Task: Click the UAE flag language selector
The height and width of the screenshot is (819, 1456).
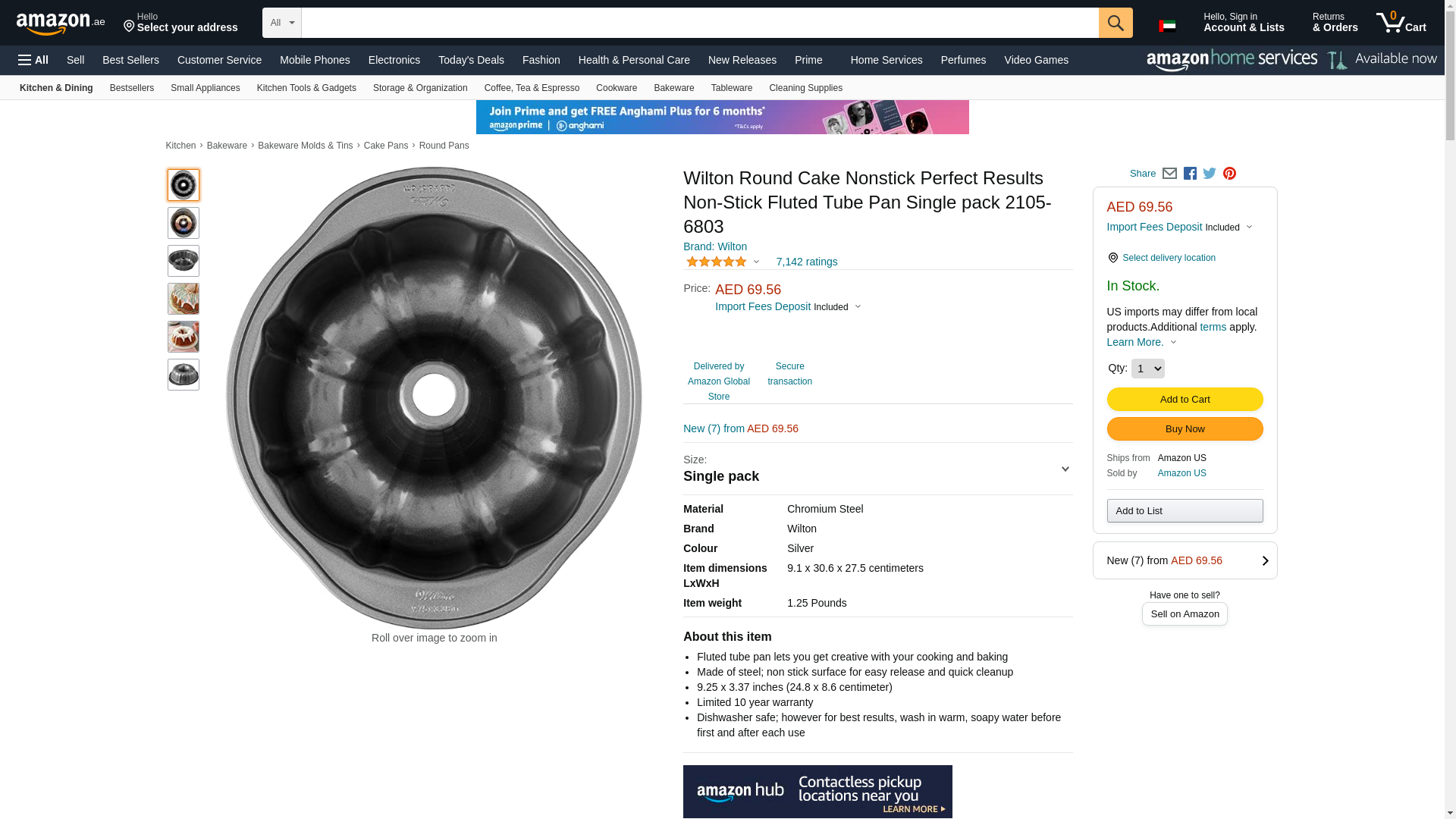Action: point(1167,26)
